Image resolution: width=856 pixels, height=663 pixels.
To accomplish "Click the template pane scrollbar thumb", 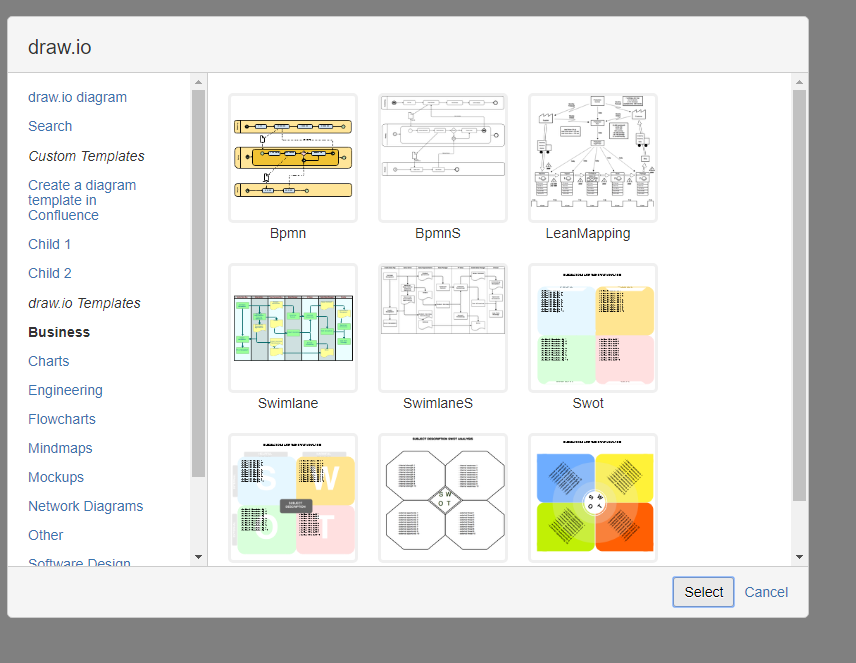I will pyautogui.click(x=799, y=295).
